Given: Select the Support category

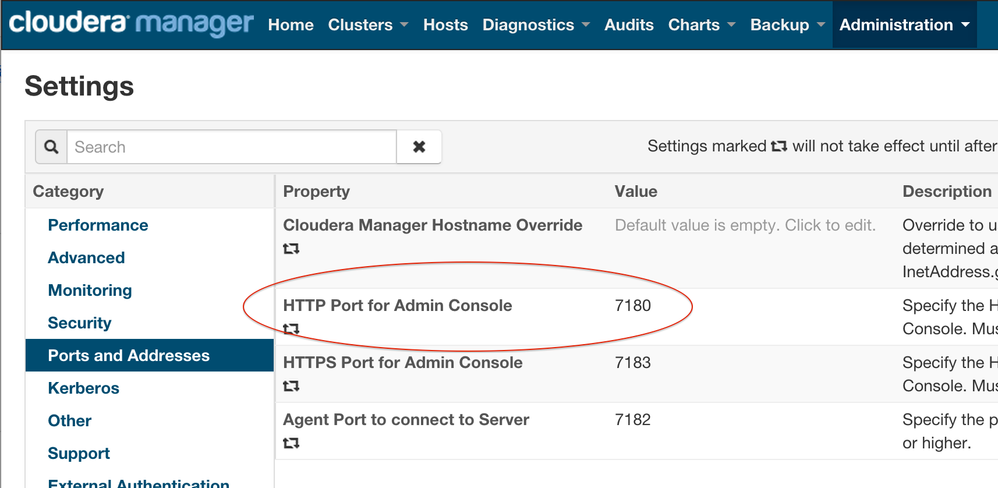Looking at the screenshot, I should coord(79,453).
